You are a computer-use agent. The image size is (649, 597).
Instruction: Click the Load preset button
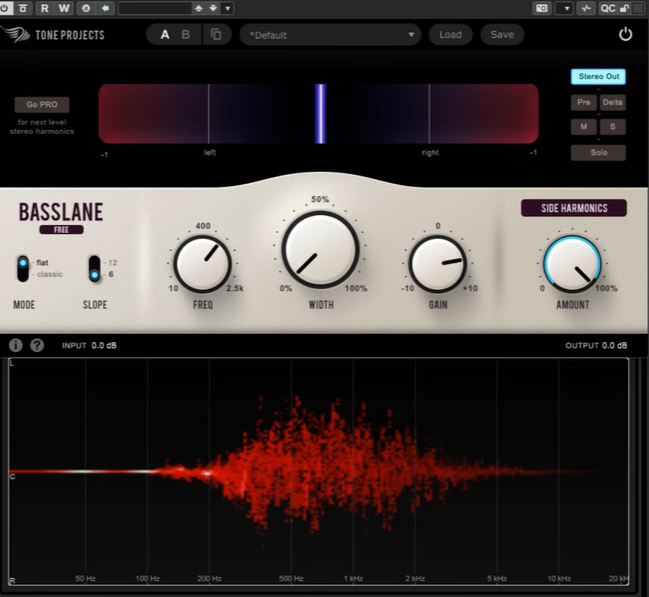(x=450, y=34)
